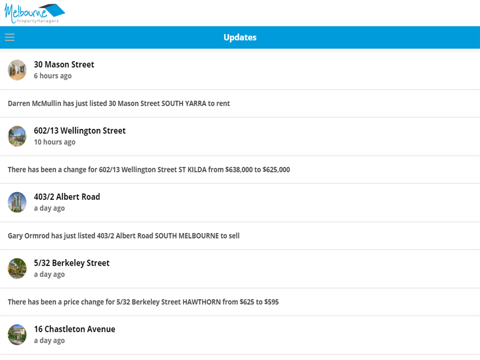Click 'a day ago' under Albert Road
Image resolution: width=480 pixels, height=360 pixels.
[x=49, y=208]
